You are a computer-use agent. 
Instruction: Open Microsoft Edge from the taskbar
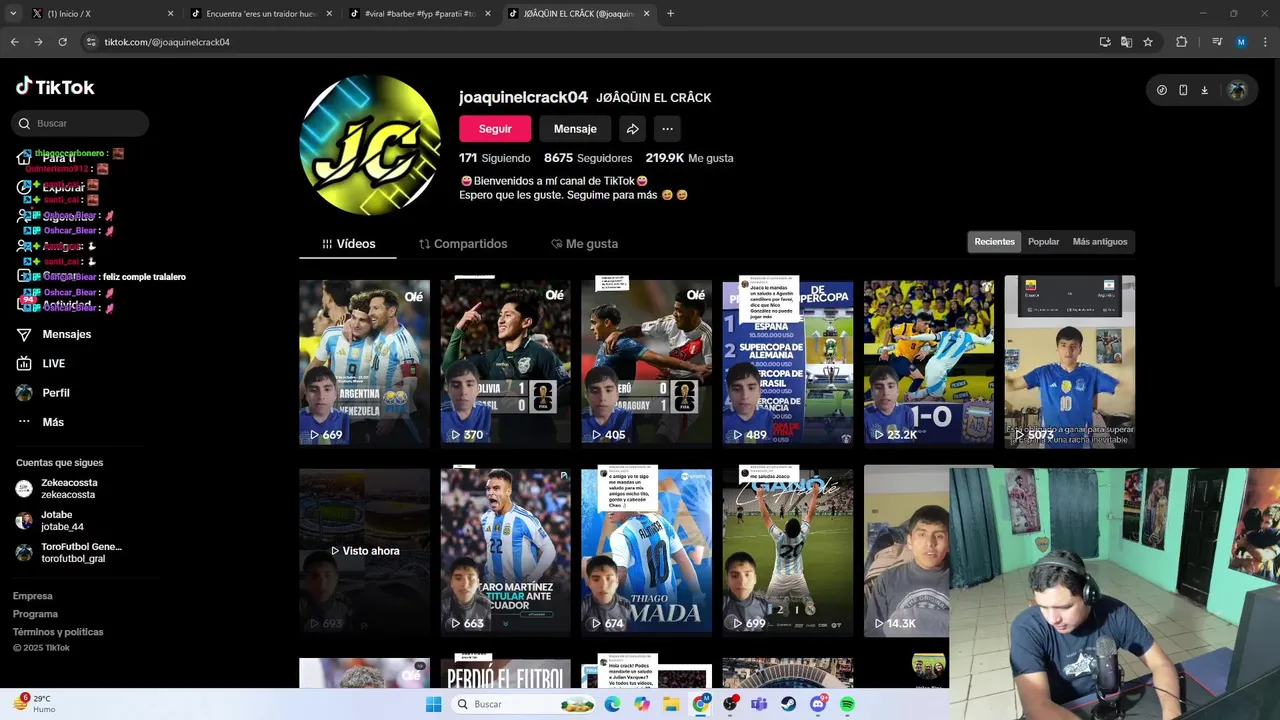(612, 704)
